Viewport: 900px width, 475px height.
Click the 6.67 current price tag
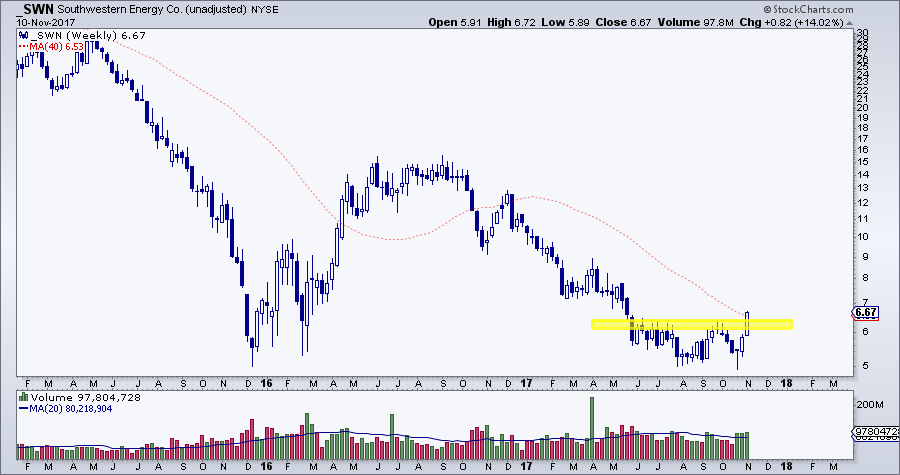tap(866, 313)
